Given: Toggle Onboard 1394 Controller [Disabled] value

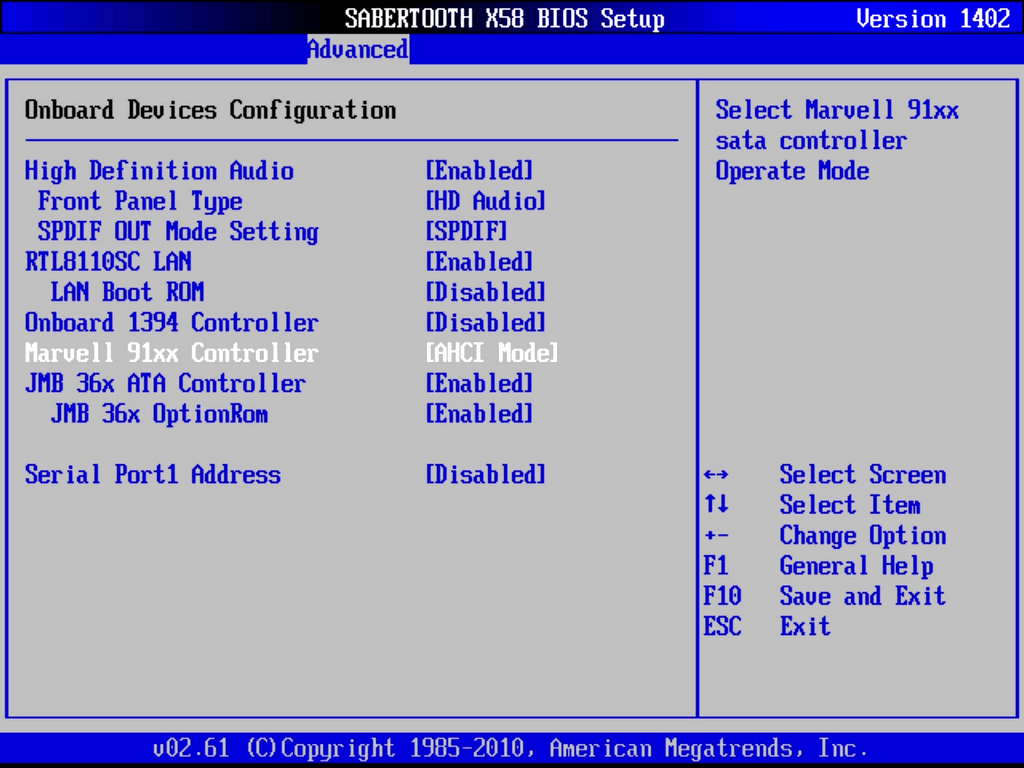Looking at the screenshot, I should click(x=486, y=323).
